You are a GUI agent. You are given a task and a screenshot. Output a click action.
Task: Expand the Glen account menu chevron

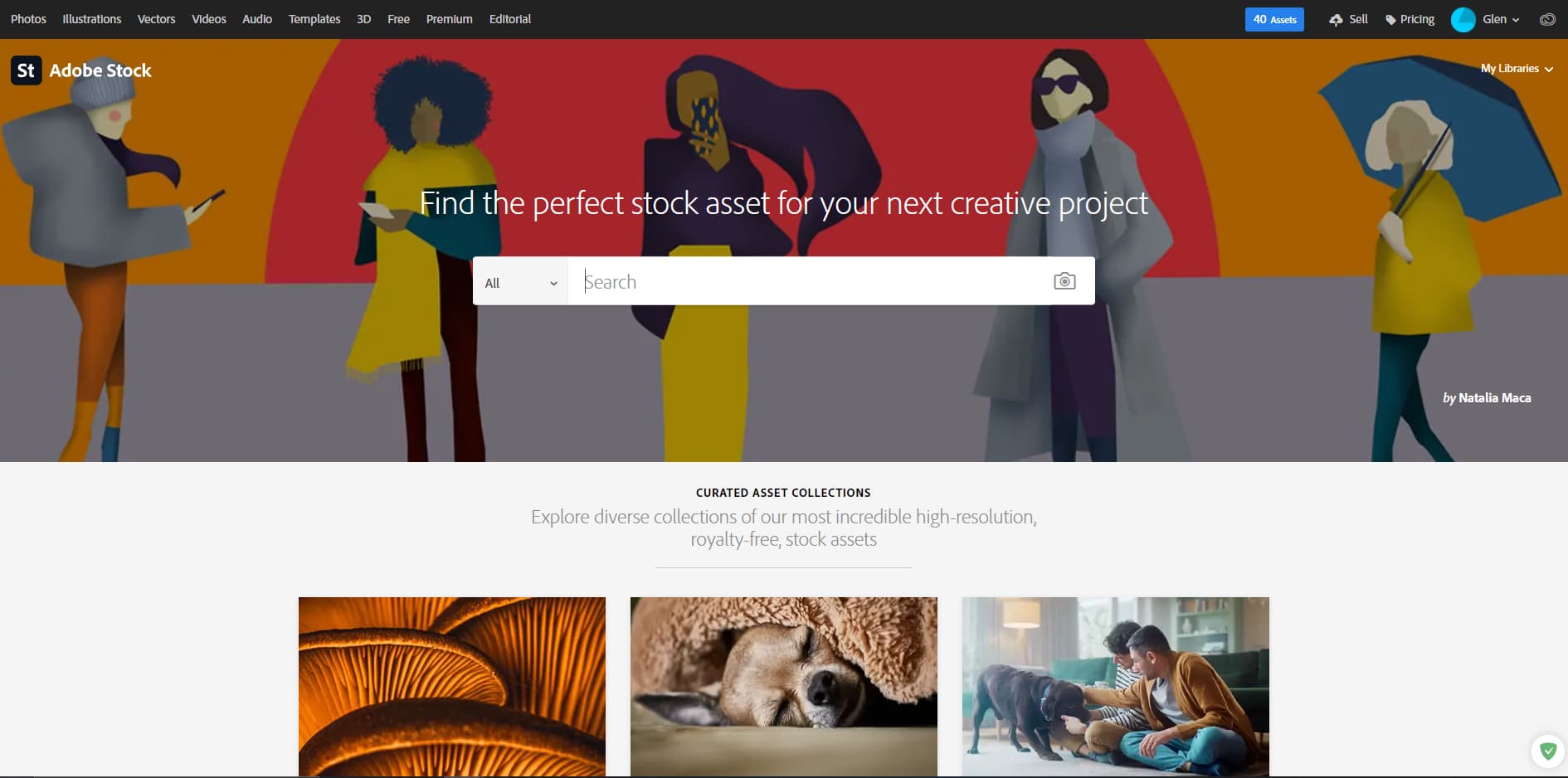point(1516,20)
